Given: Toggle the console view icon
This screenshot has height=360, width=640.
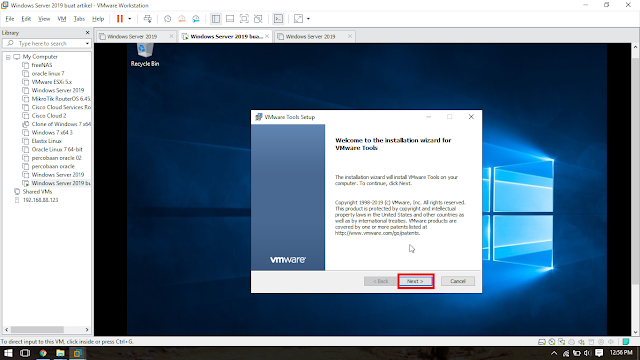Looking at the screenshot, I should pos(278,19).
